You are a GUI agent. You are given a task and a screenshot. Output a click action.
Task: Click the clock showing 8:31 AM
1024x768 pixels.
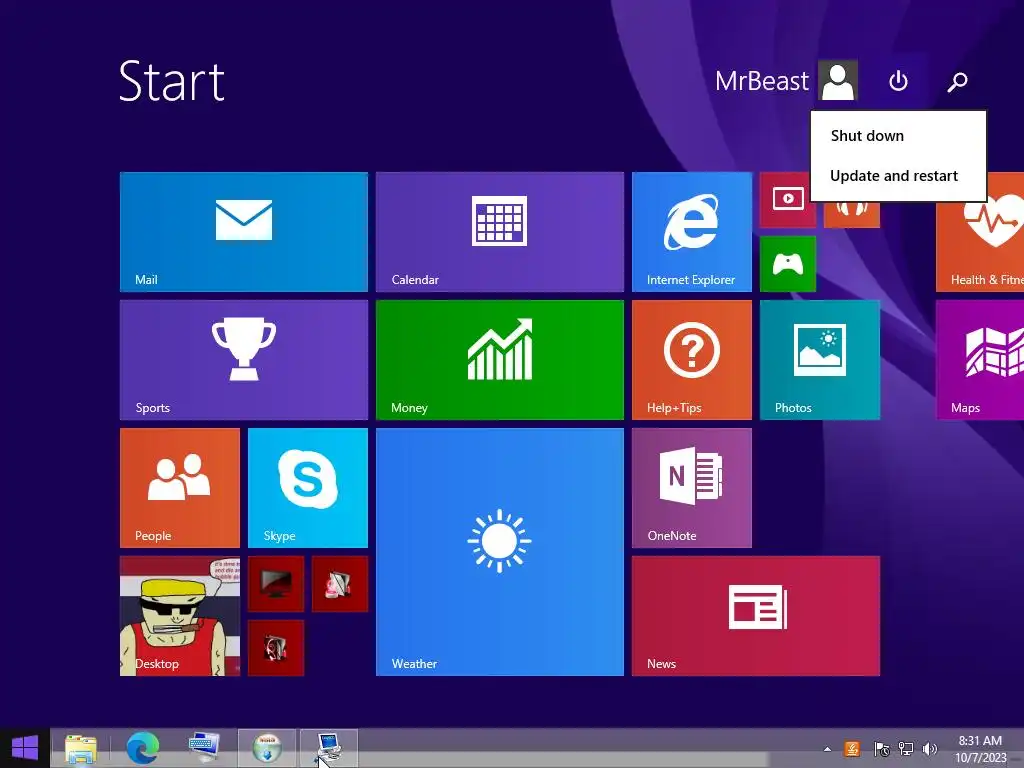(980, 749)
